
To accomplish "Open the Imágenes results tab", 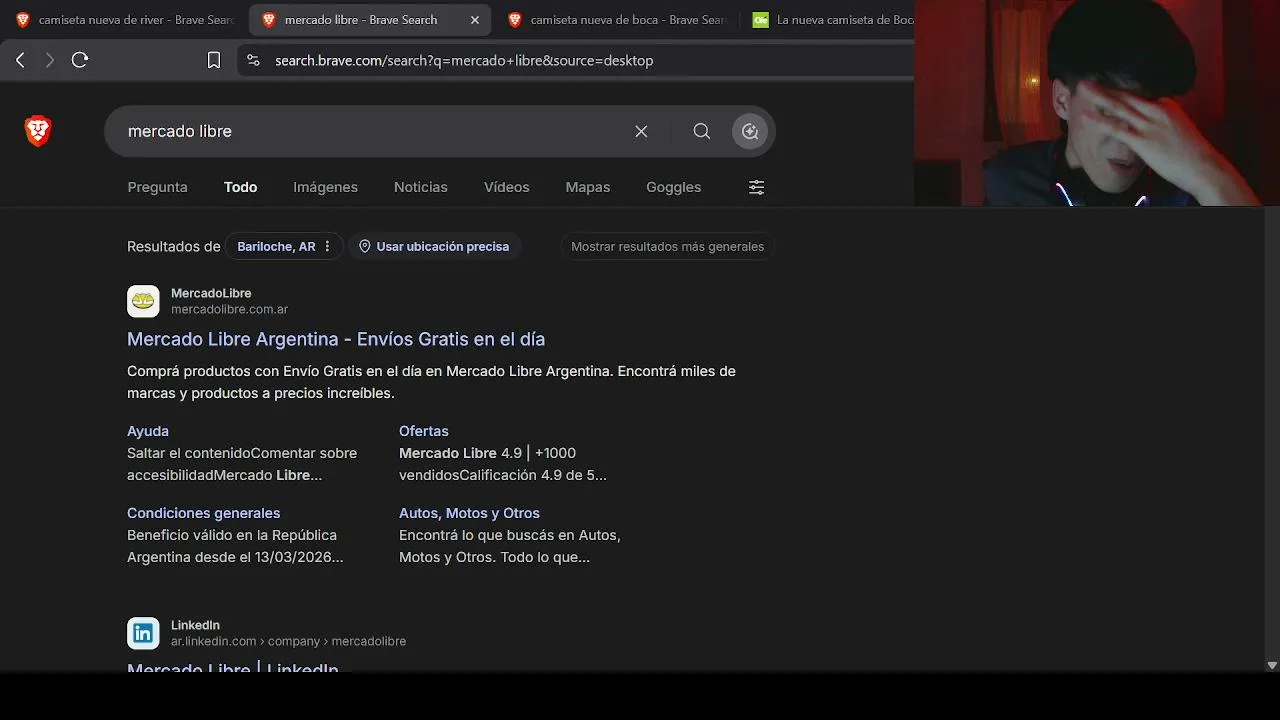I will [x=325, y=187].
